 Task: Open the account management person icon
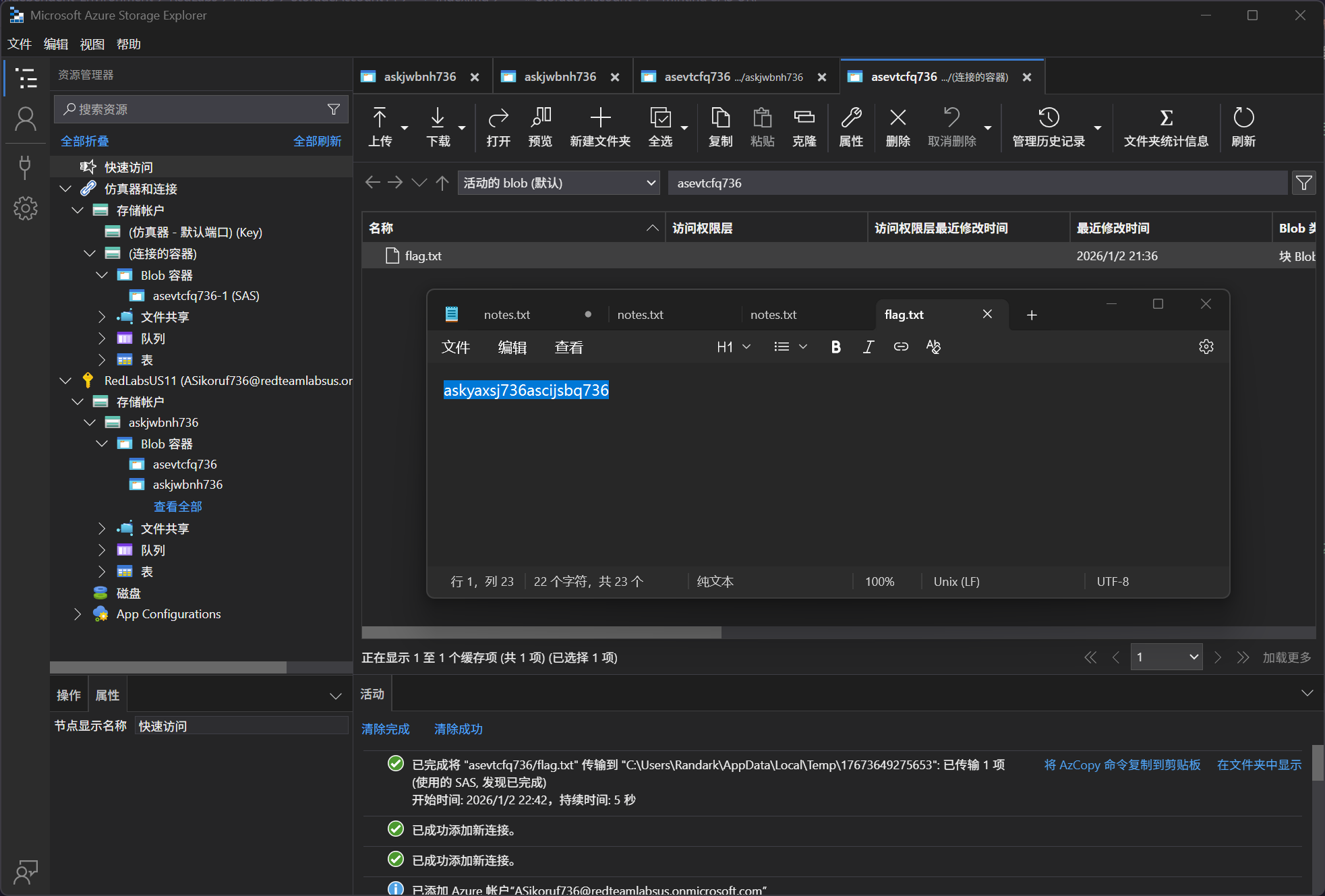pos(25,119)
